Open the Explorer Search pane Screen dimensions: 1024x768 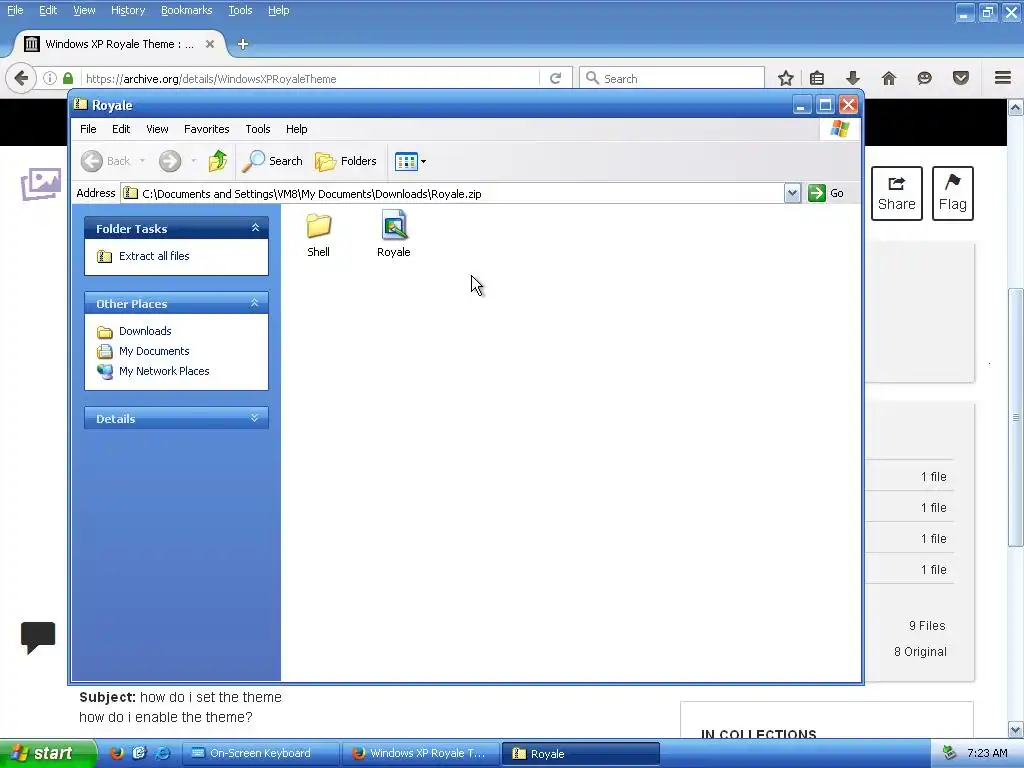click(272, 161)
